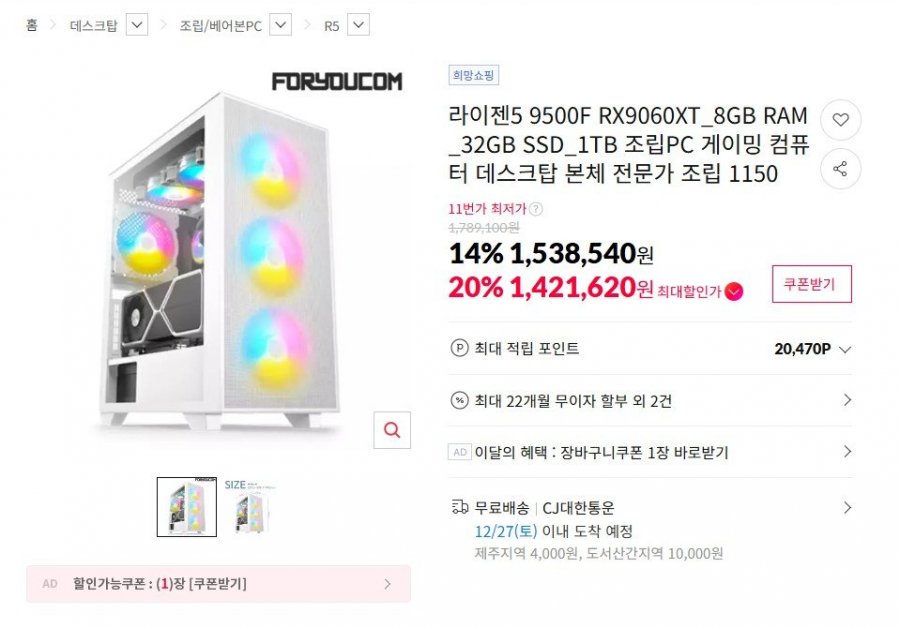Open image zoom with magnifier icon

(392, 430)
